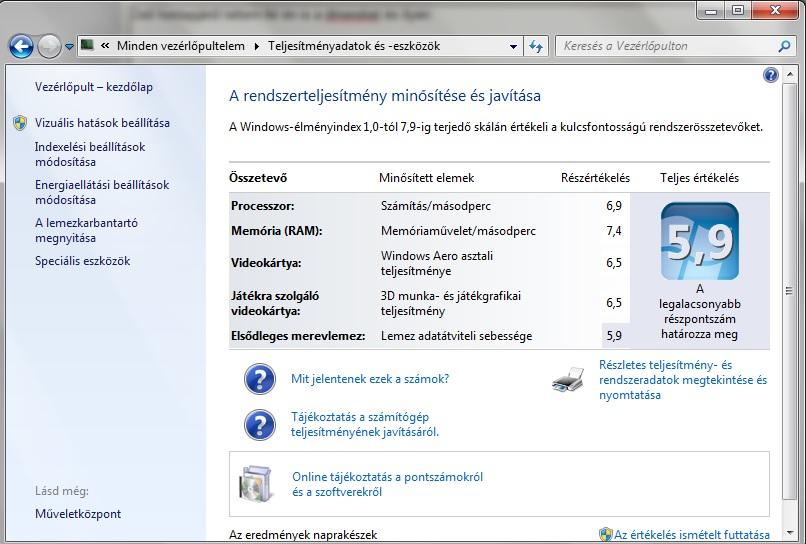This screenshot has height=544, width=806.
Task: Click shield icon beside 'Az értékelés ismételt futtatása'
Action: point(606,534)
